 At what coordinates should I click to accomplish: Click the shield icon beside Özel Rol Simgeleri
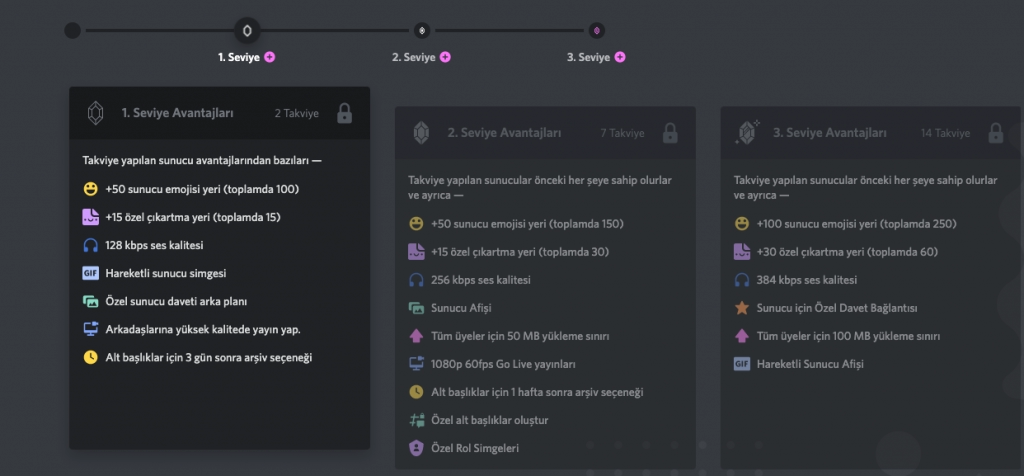point(416,448)
